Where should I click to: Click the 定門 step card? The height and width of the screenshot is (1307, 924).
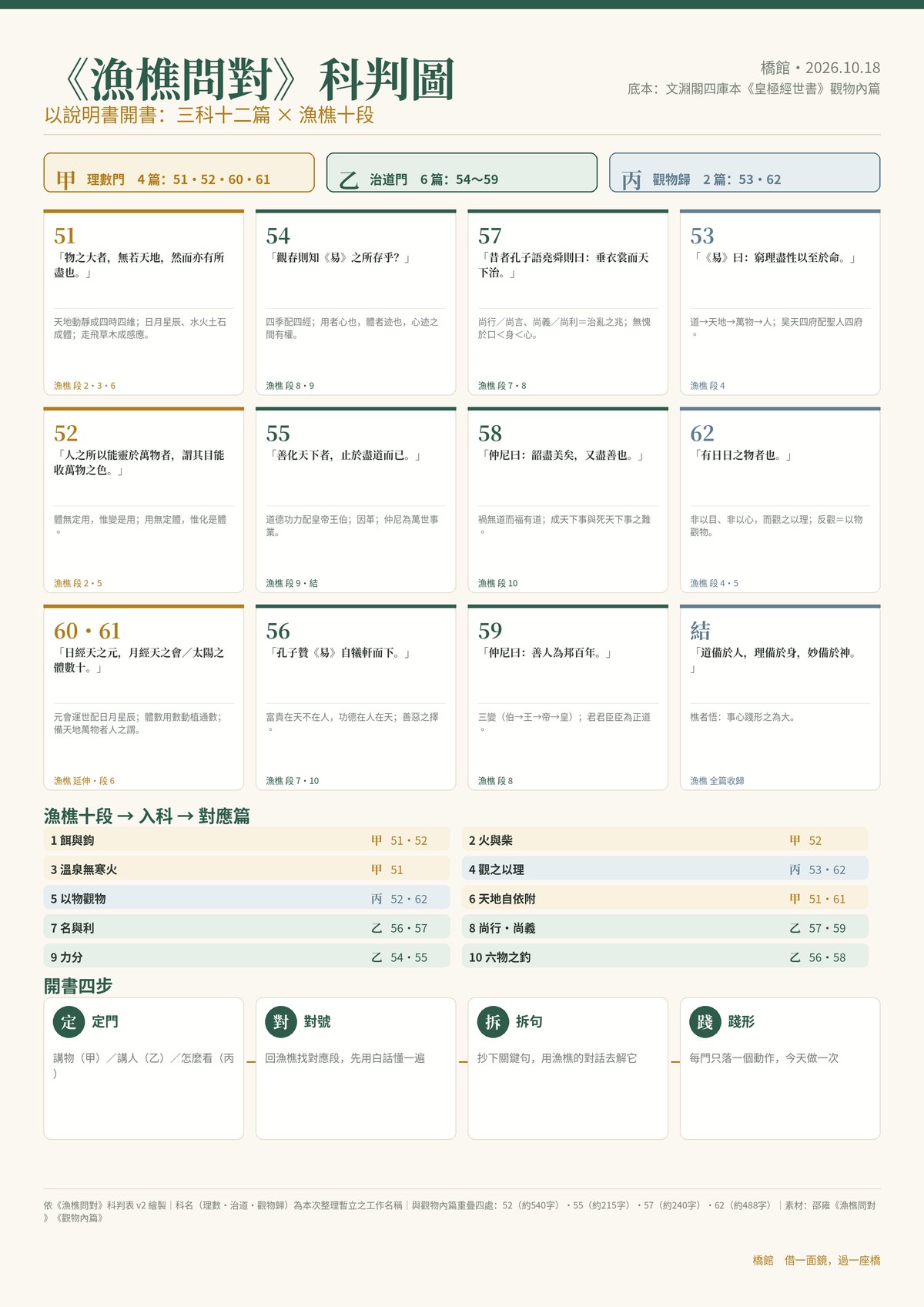[144, 1069]
